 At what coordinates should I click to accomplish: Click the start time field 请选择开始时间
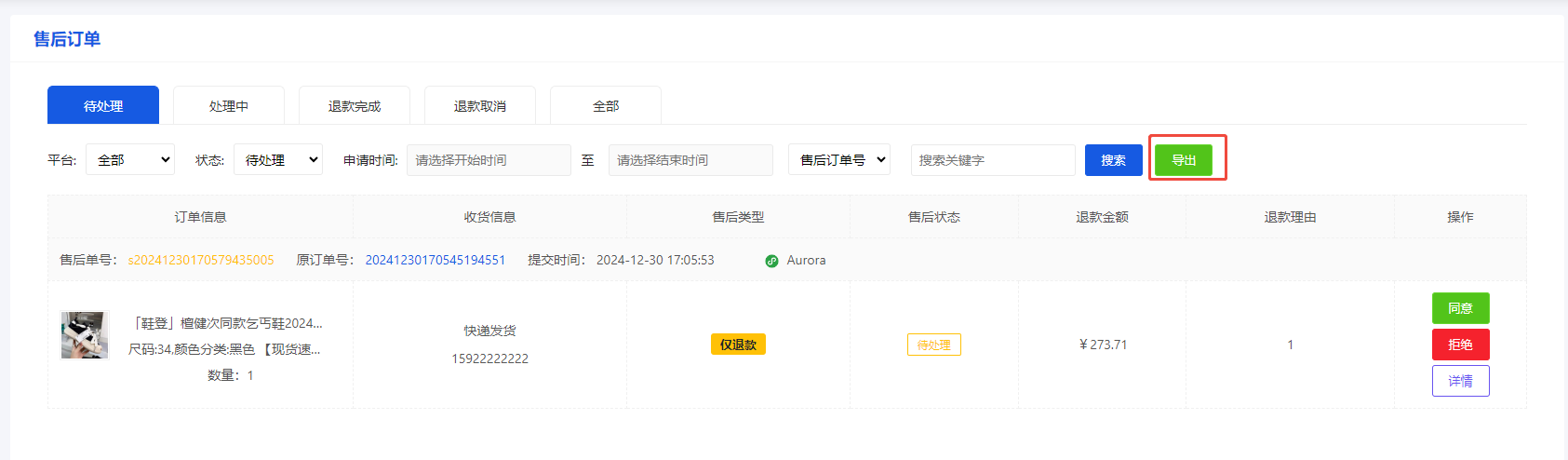489,160
